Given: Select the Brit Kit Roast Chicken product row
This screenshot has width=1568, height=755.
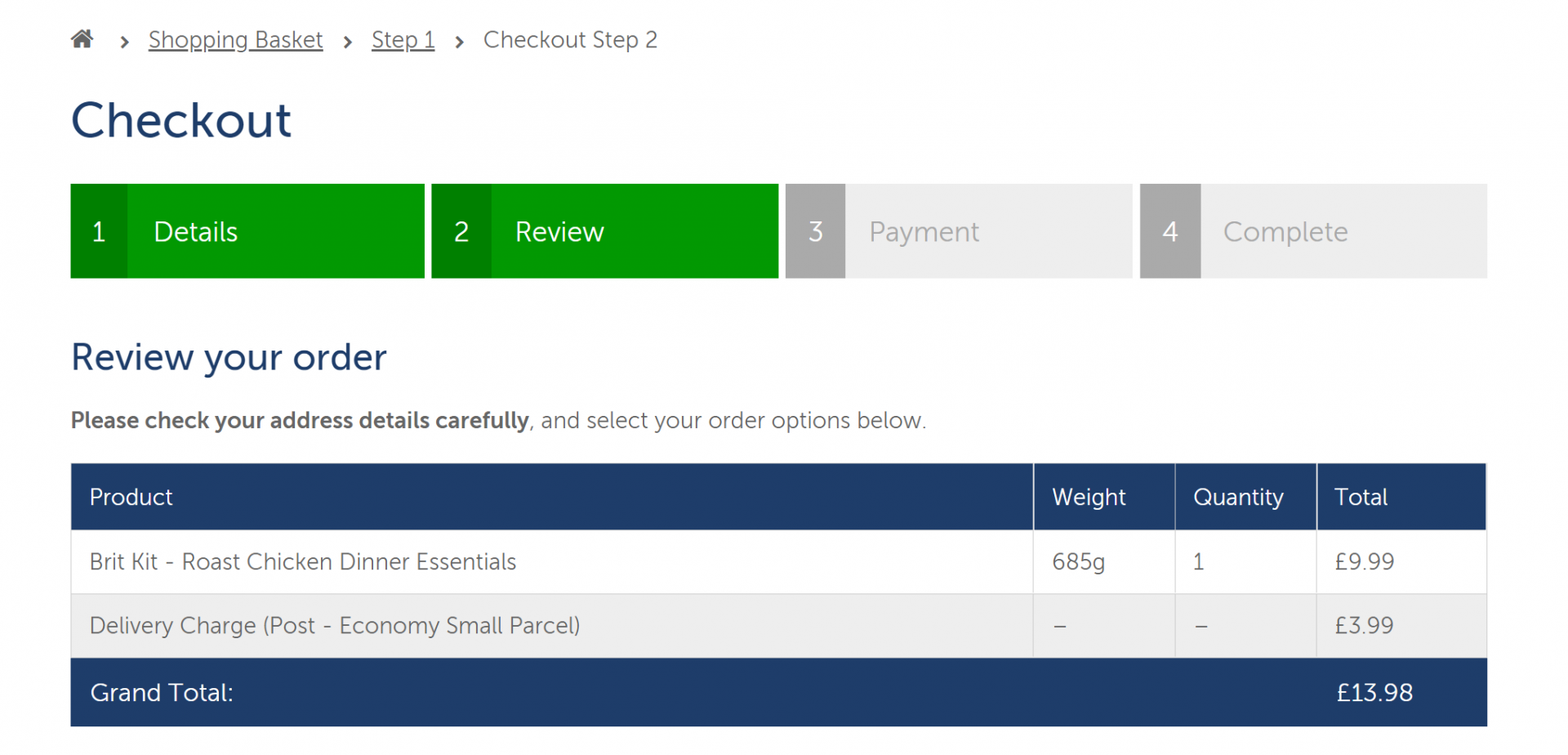Looking at the screenshot, I should (779, 561).
